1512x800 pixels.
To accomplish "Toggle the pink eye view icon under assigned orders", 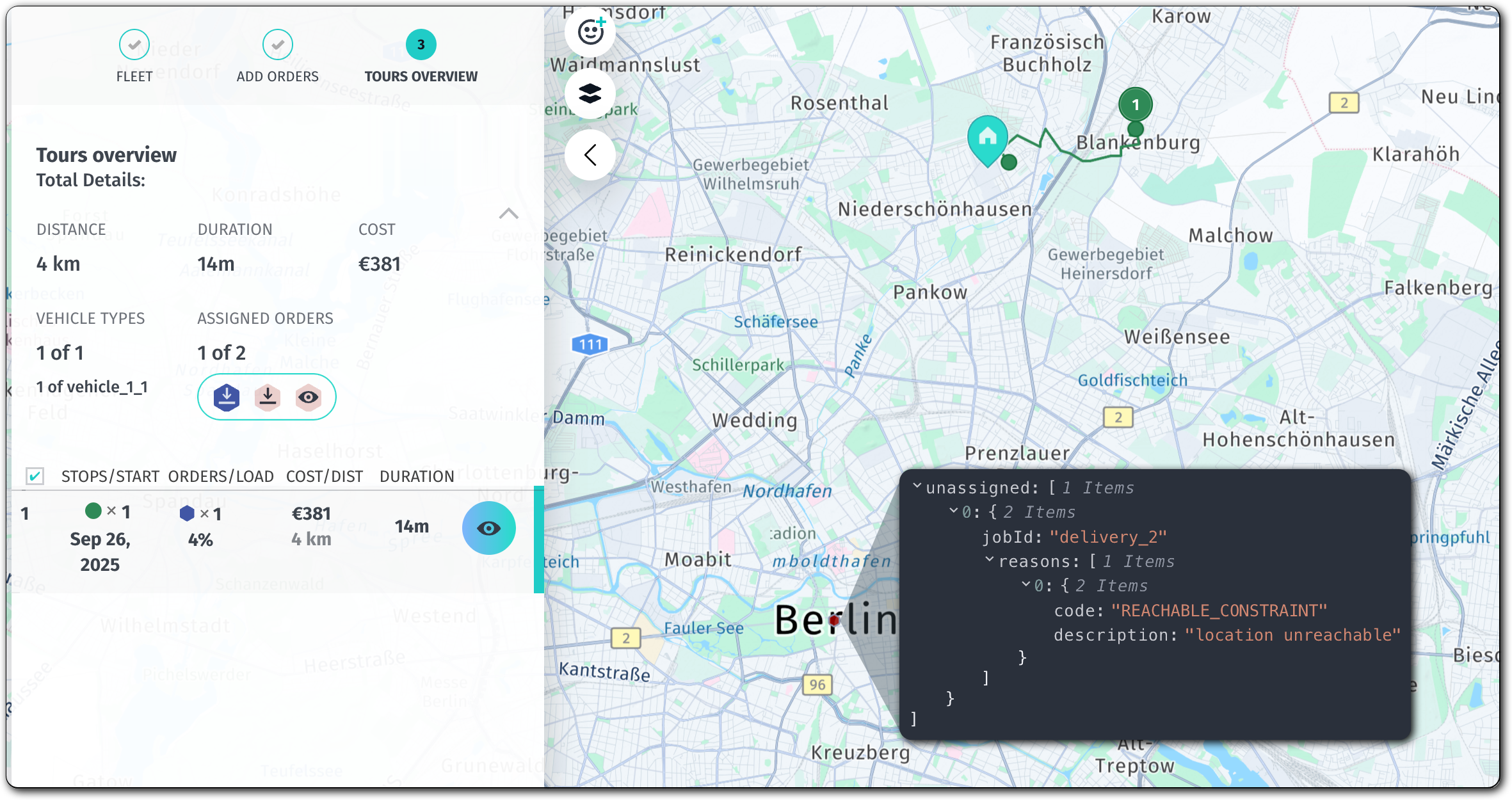I will 309,397.
